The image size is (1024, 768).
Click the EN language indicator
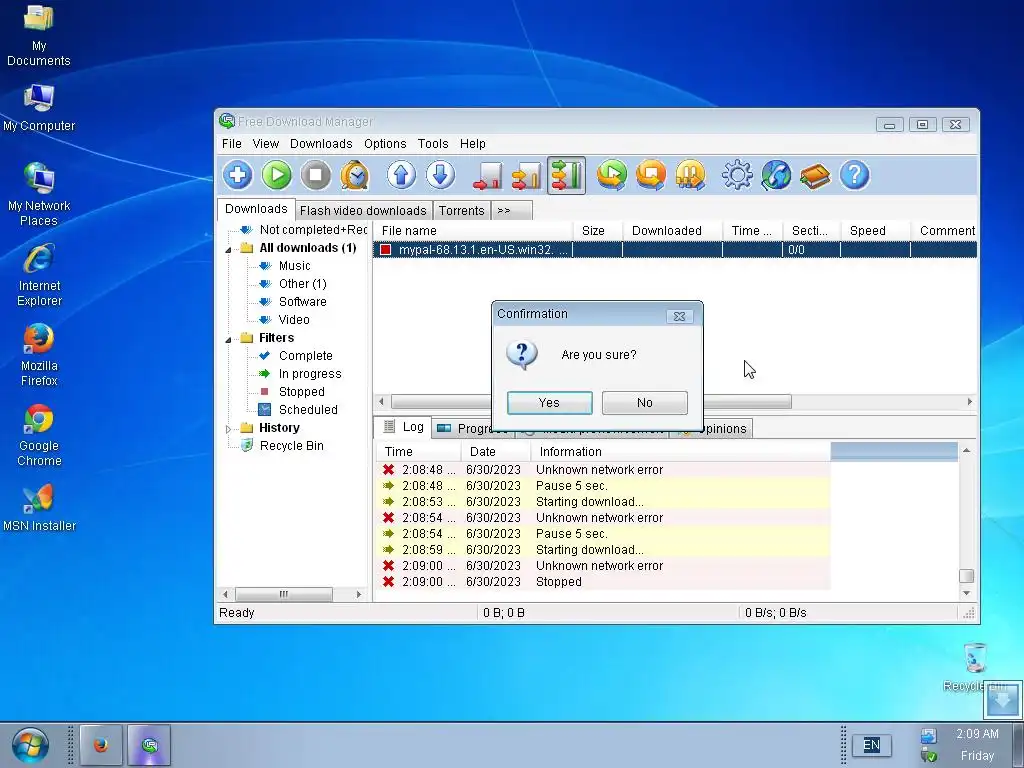pyautogui.click(x=871, y=745)
